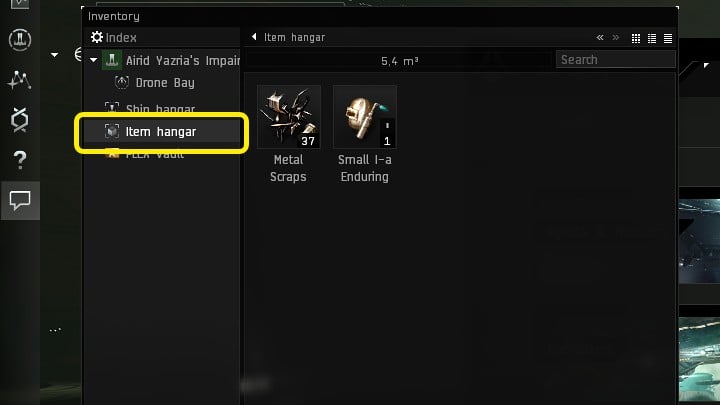This screenshot has width=720, height=405.
Task: Click the chat speech bubble sidebar icon
Action: coord(20,200)
